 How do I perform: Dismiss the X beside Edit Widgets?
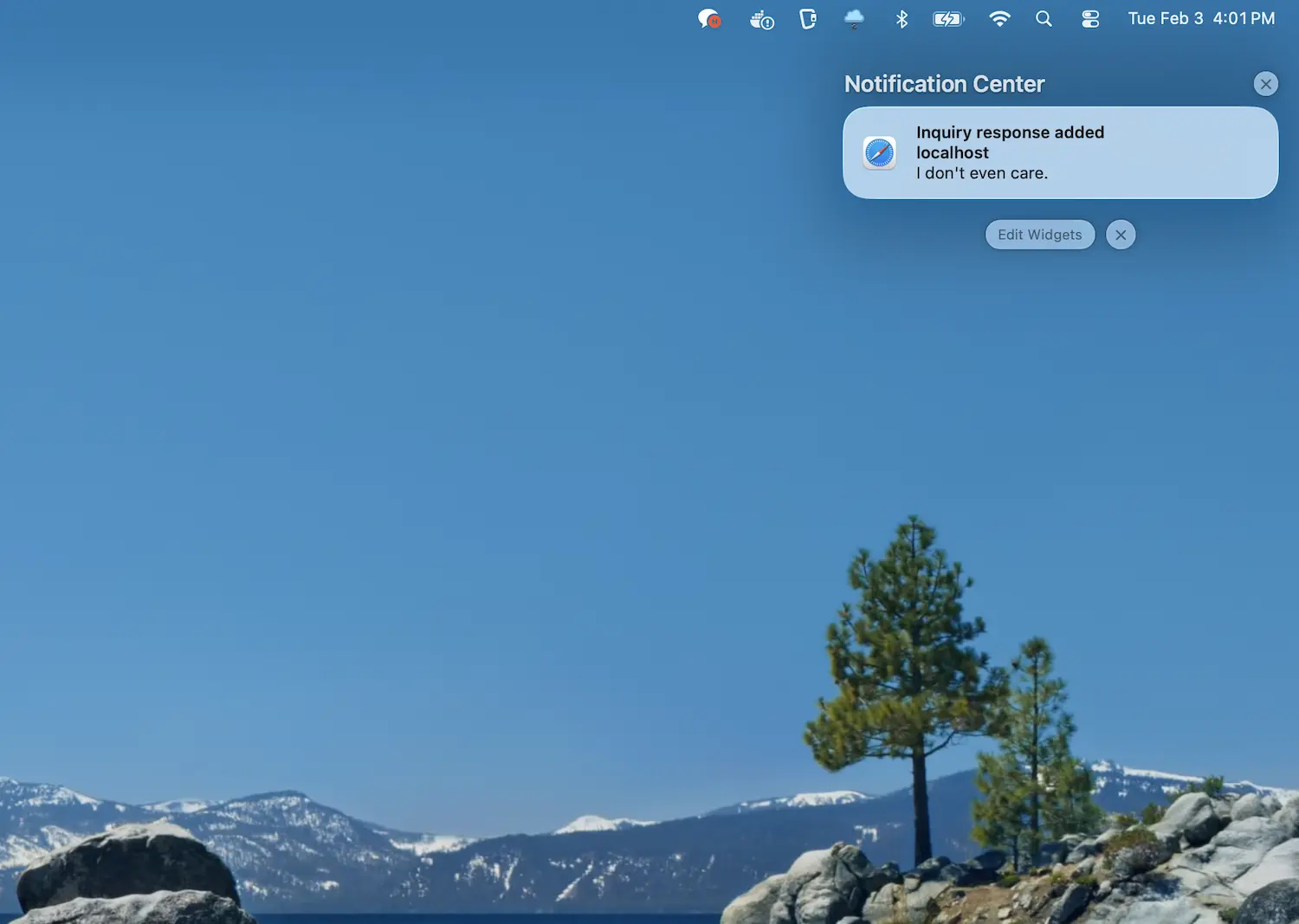1120,235
